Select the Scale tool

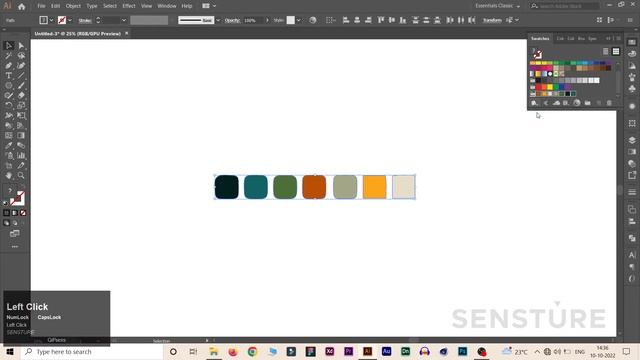coord(21,106)
